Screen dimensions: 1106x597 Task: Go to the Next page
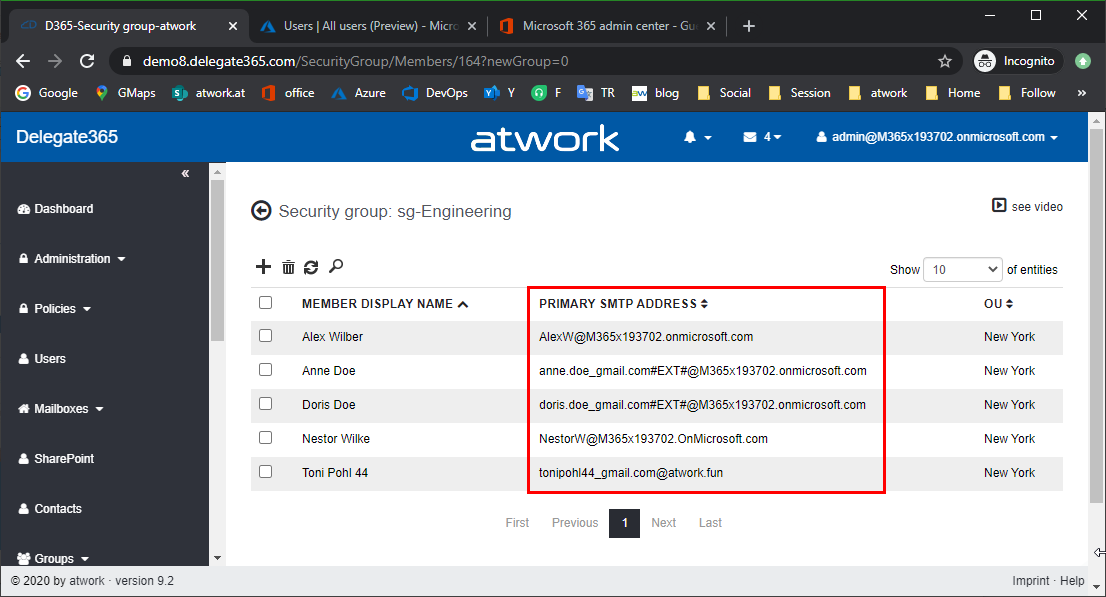[x=663, y=523]
